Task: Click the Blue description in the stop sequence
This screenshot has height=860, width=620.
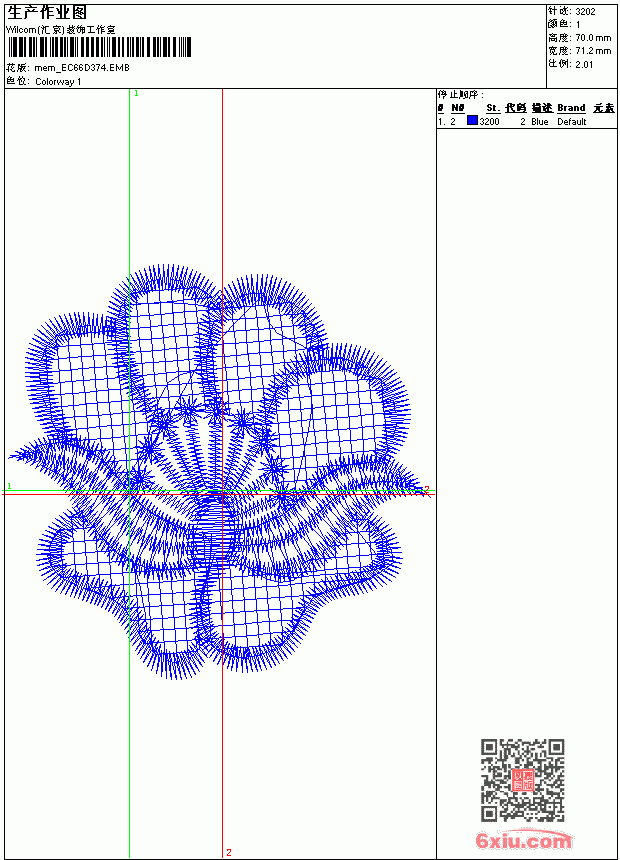Action: (x=539, y=122)
